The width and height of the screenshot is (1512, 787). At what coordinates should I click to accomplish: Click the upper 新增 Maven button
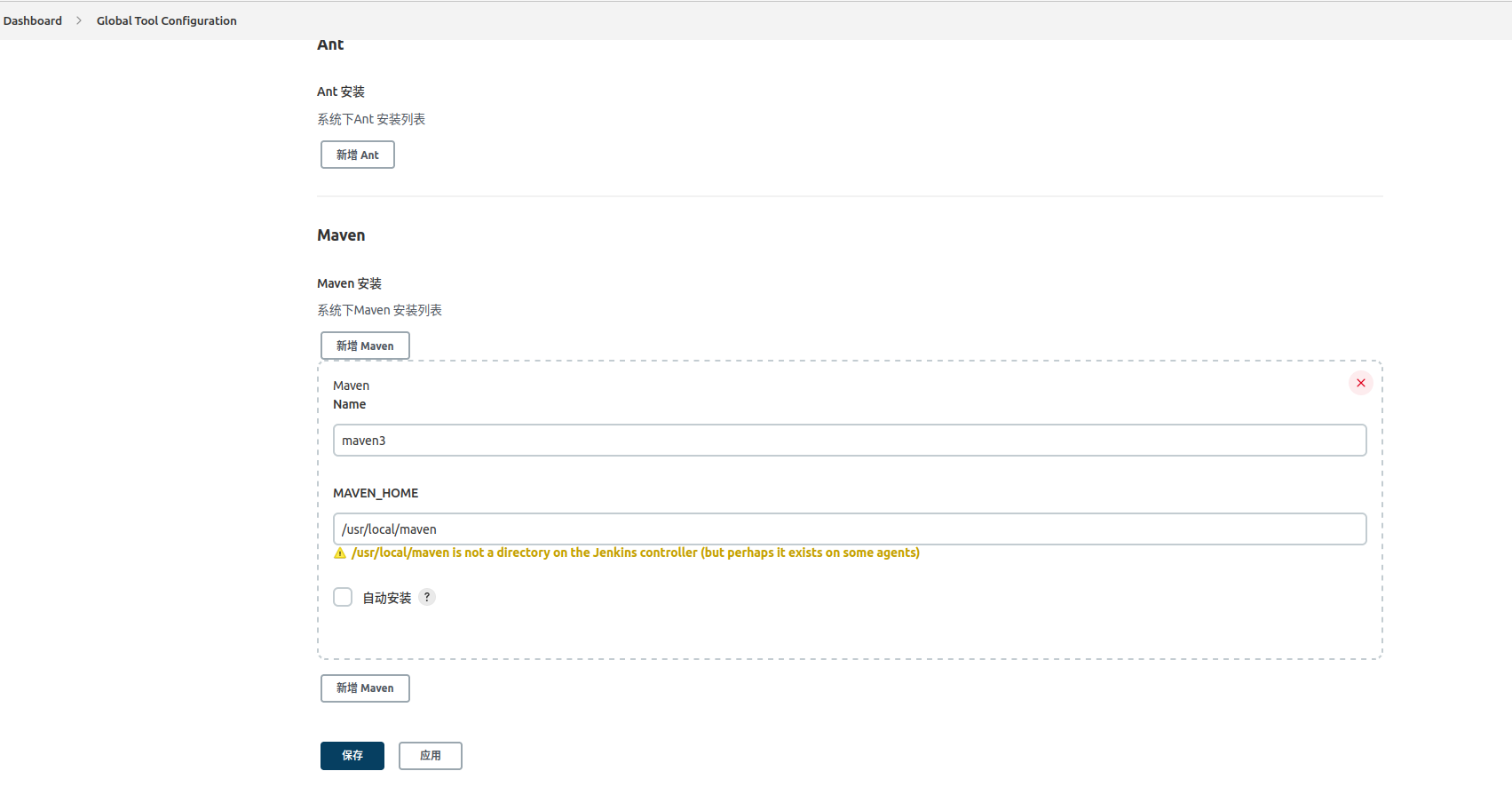(365, 346)
